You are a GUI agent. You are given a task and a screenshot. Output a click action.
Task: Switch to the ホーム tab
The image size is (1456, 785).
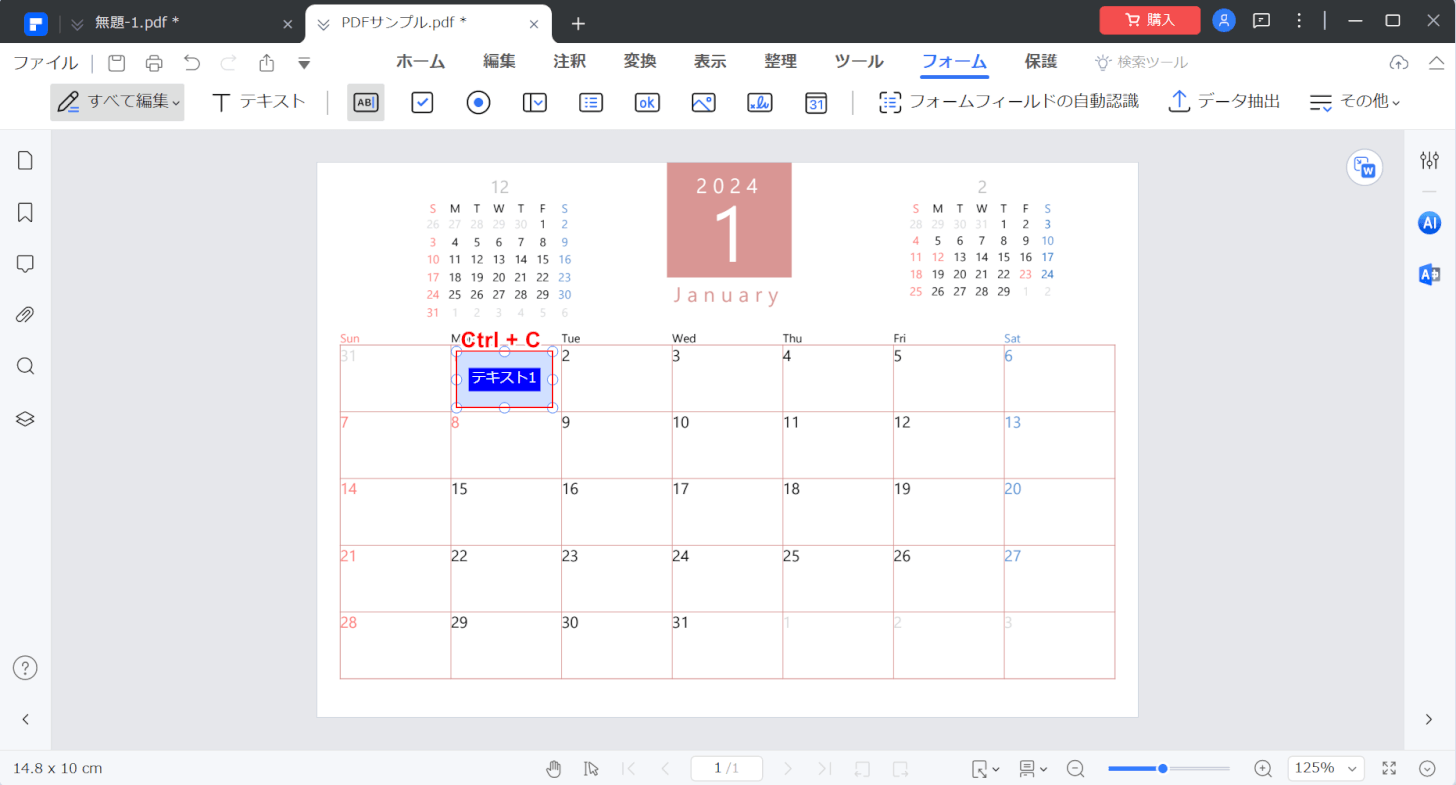tap(421, 61)
